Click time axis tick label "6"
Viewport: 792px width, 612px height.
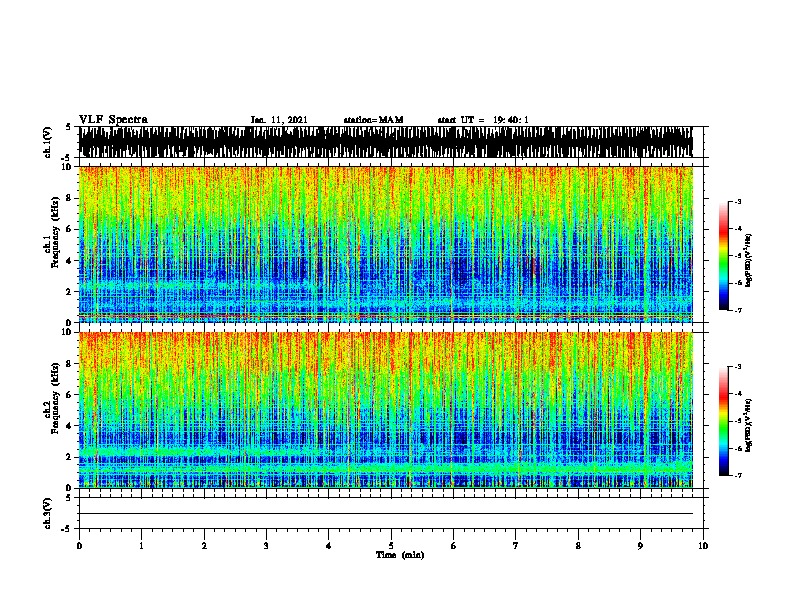pyautogui.click(x=454, y=546)
